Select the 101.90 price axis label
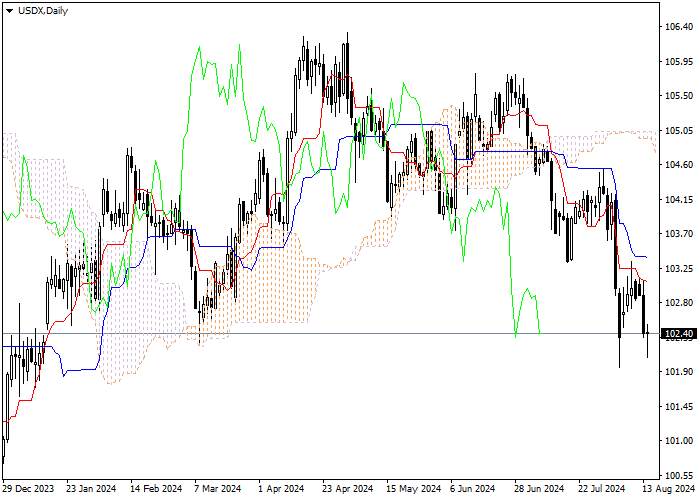Viewport: 700px width, 500px height. click(678, 372)
